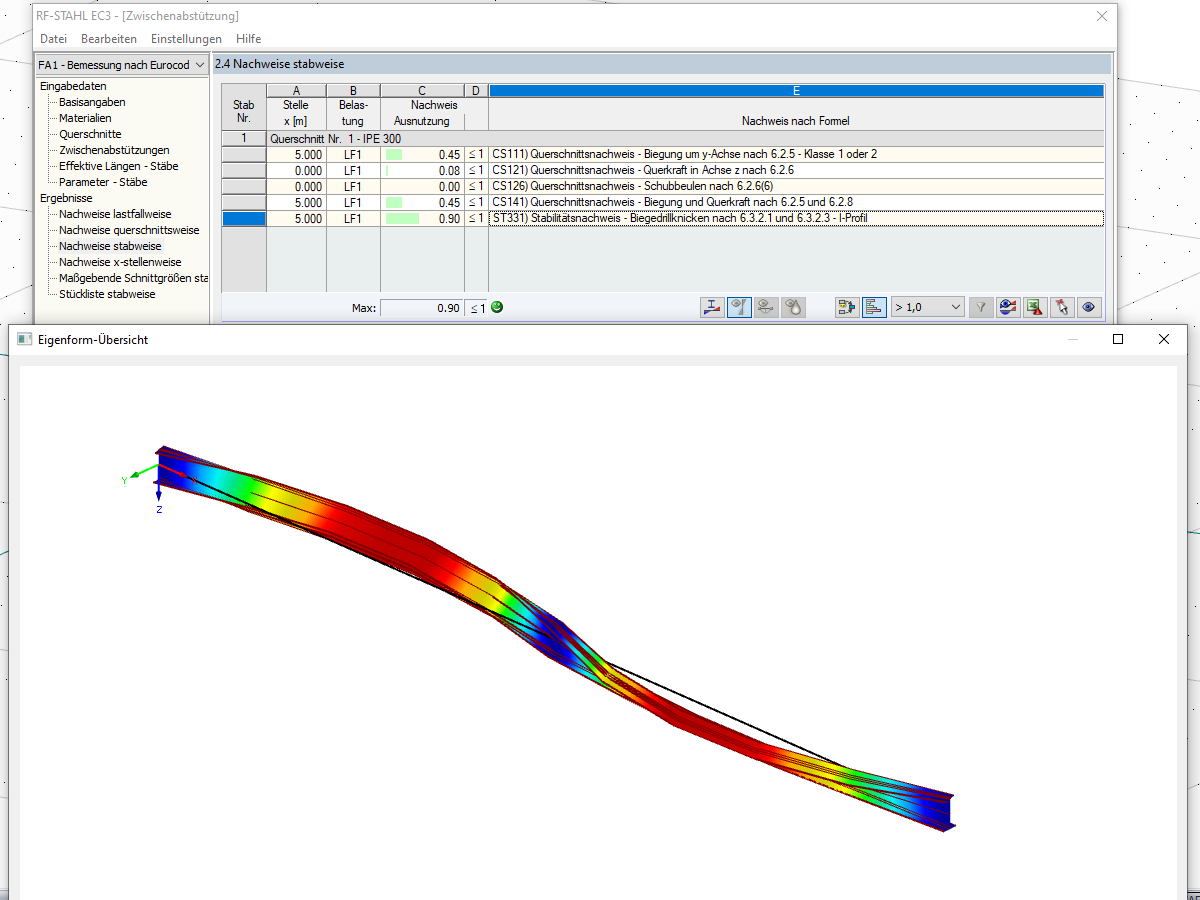Viewport: 1200px width, 900px height.
Task: Click the jump-to-graphic tree icon
Action: (x=847, y=308)
